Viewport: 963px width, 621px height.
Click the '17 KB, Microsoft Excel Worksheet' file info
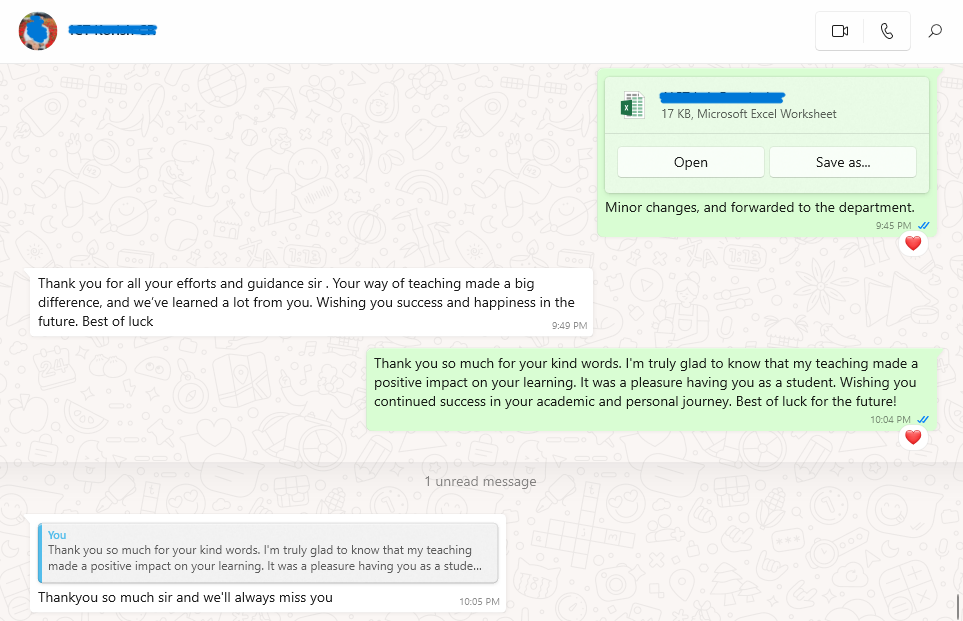tap(749, 114)
